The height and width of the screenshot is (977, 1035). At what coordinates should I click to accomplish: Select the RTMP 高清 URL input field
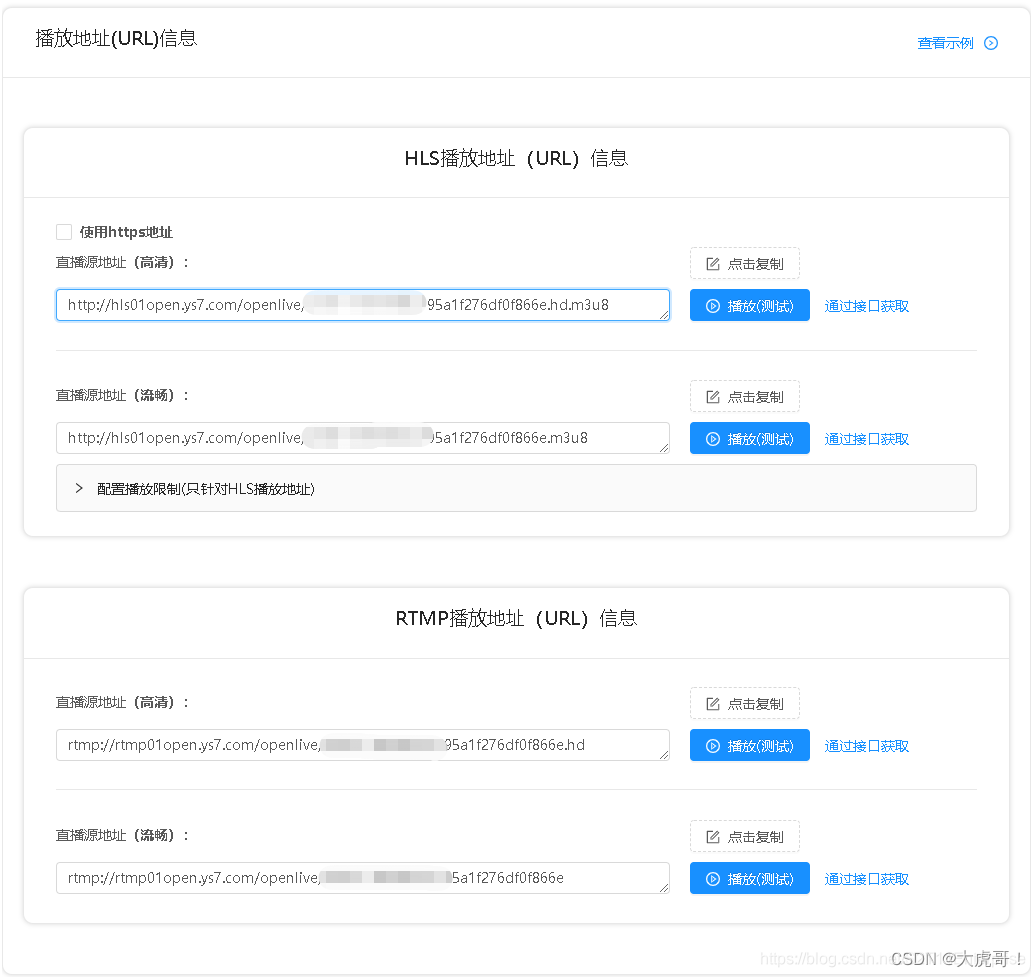click(x=363, y=745)
